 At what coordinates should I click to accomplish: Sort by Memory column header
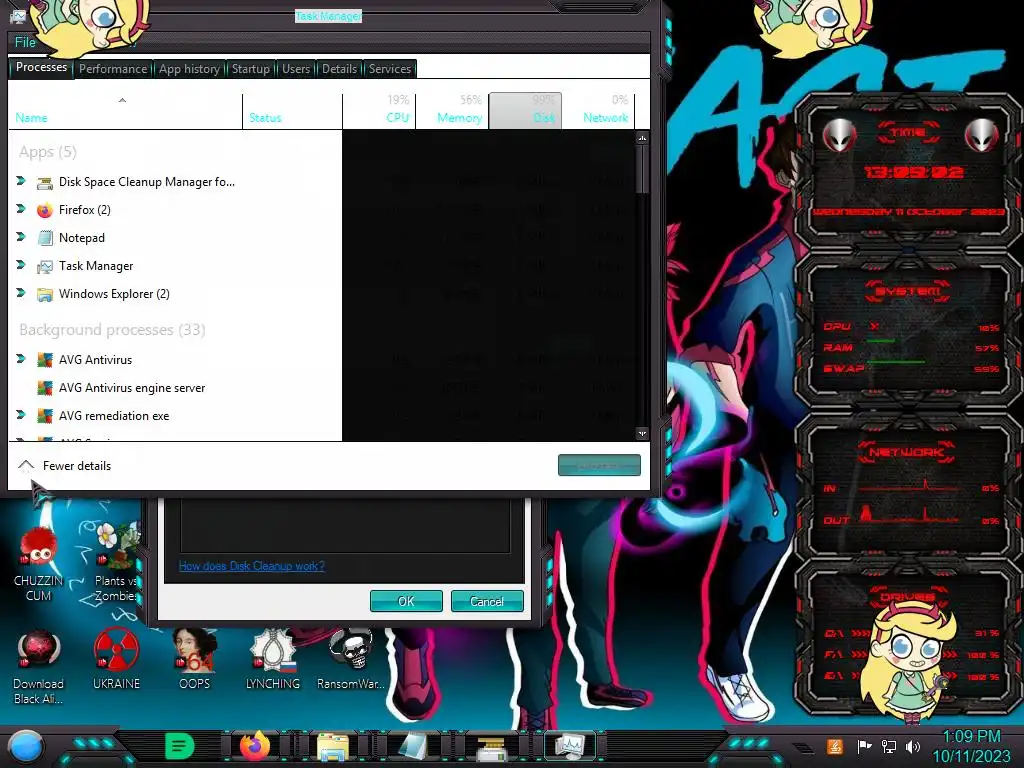452,111
